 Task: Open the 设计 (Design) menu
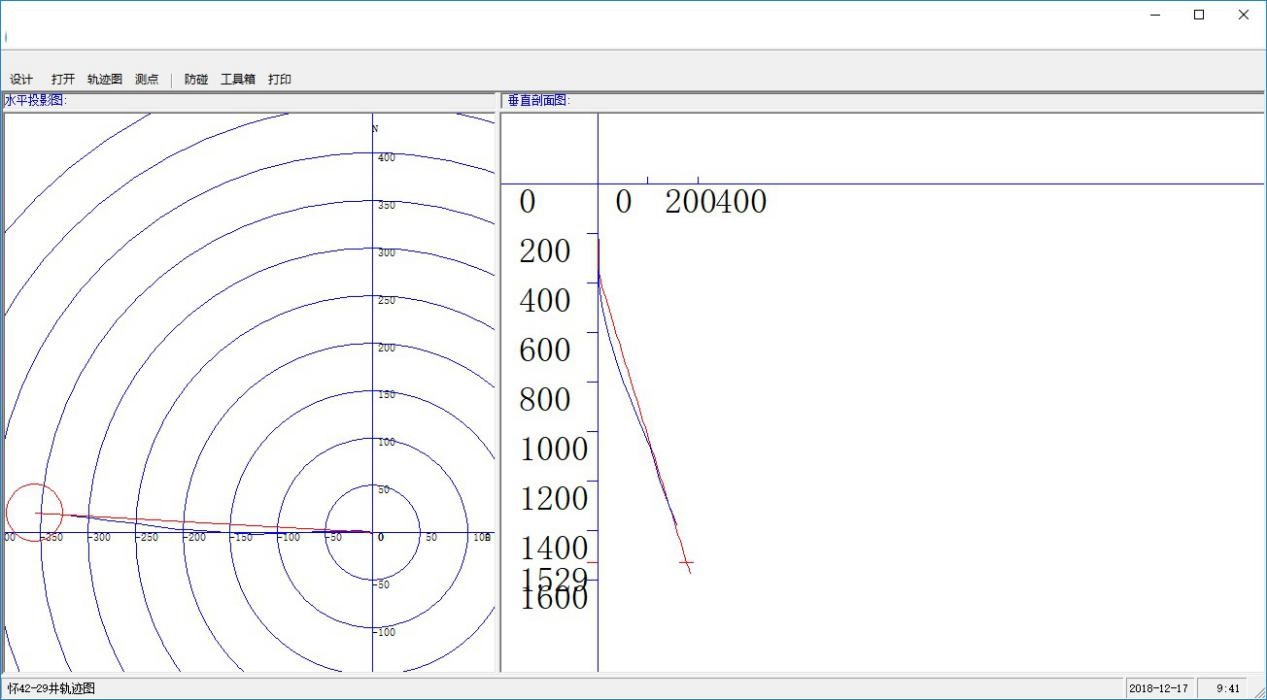[x=21, y=79]
